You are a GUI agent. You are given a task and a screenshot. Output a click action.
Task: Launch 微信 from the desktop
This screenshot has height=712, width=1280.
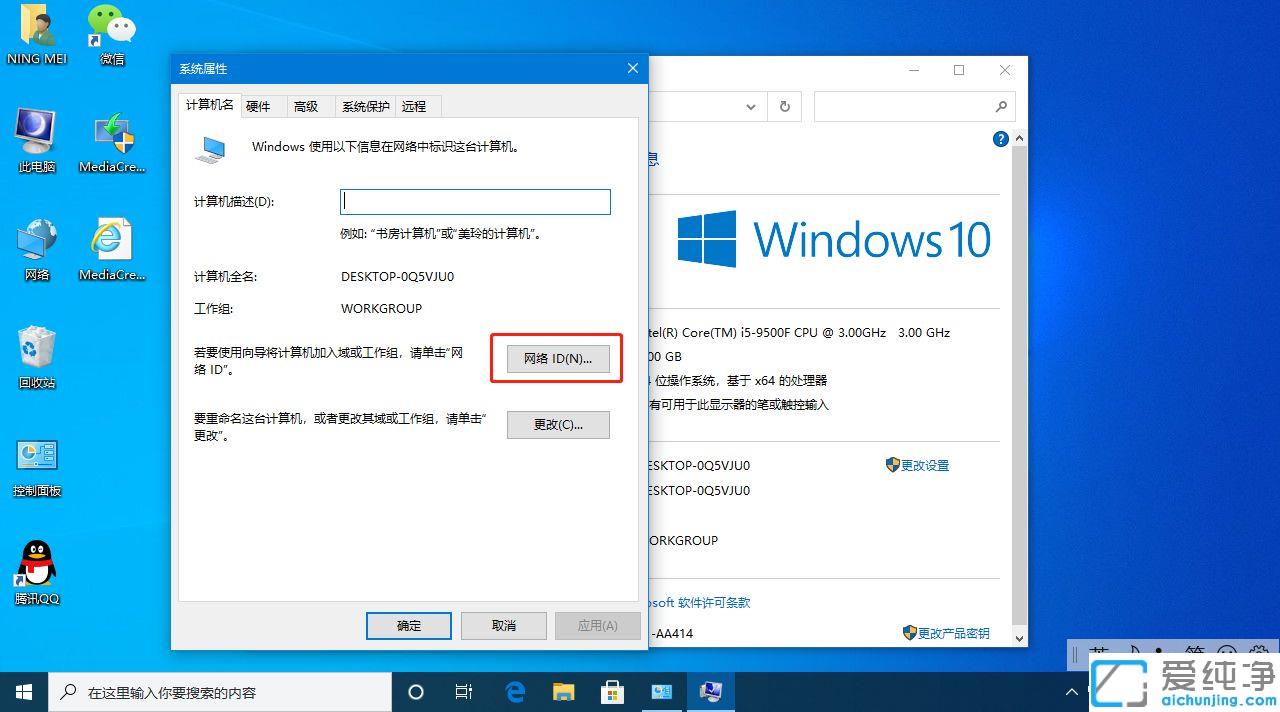[x=110, y=30]
